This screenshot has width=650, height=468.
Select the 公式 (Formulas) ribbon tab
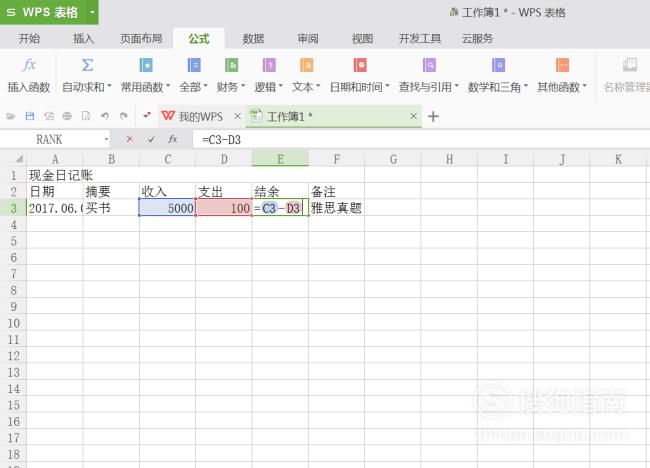pos(199,39)
